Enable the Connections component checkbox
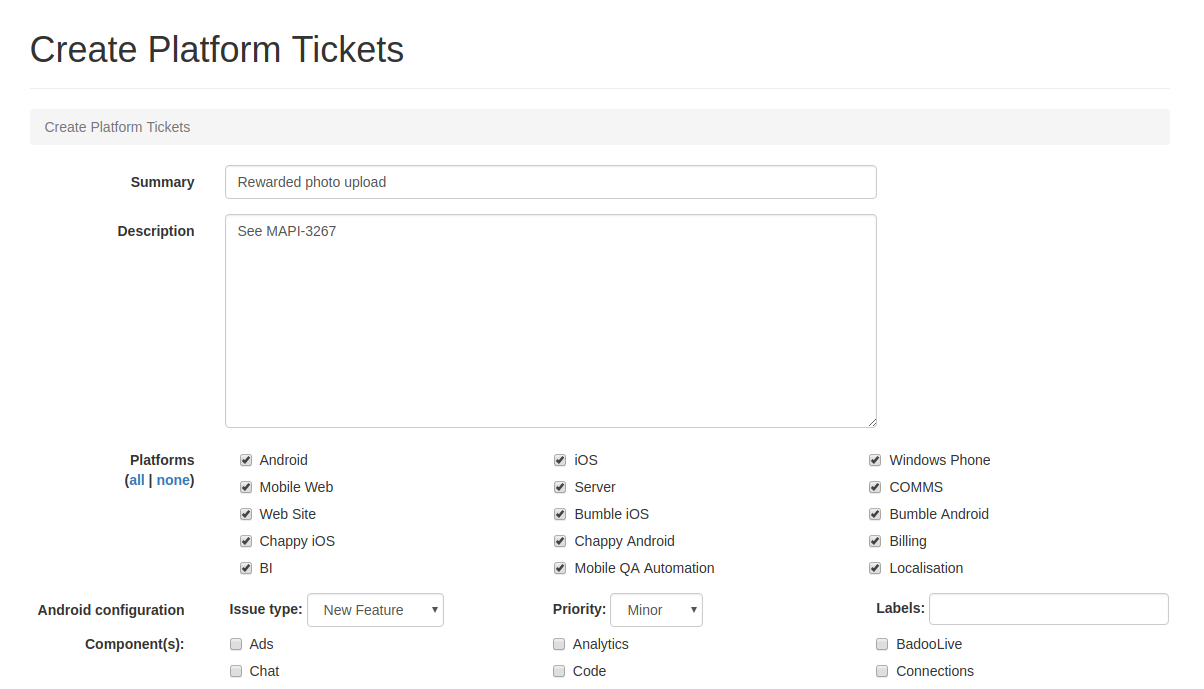Viewport: 1204px width, 689px height. pyautogui.click(x=883, y=671)
